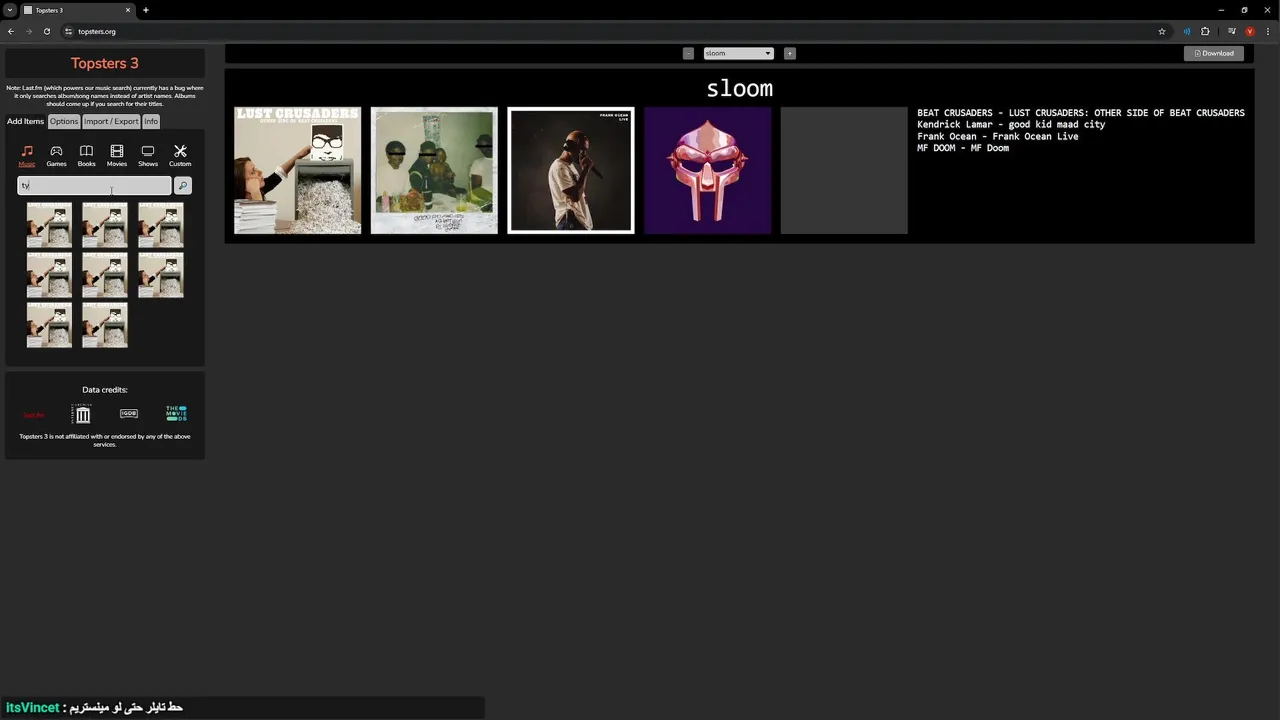Open the Options tab

pos(64,121)
